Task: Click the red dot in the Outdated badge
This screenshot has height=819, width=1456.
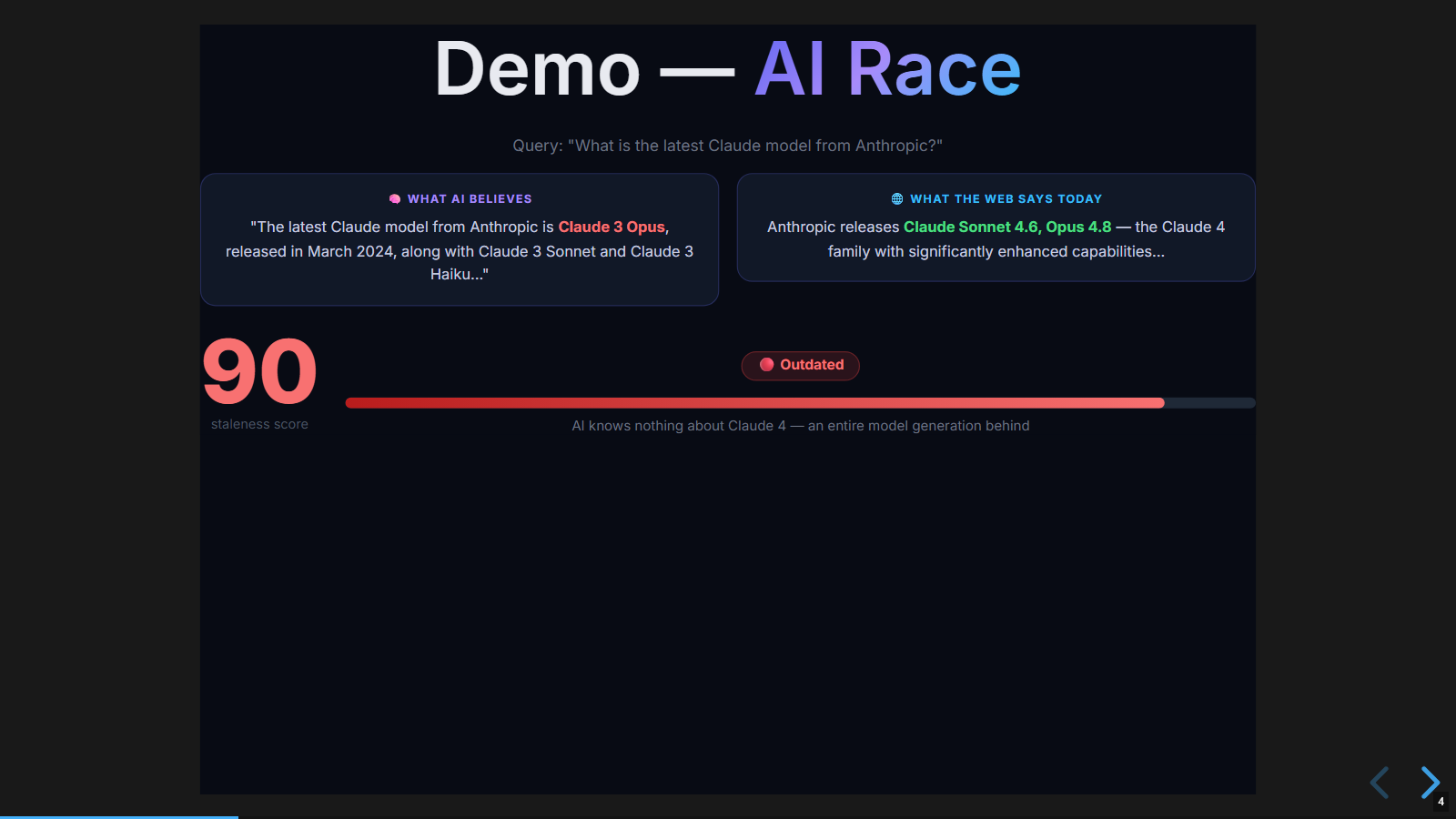Action: click(767, 365)
